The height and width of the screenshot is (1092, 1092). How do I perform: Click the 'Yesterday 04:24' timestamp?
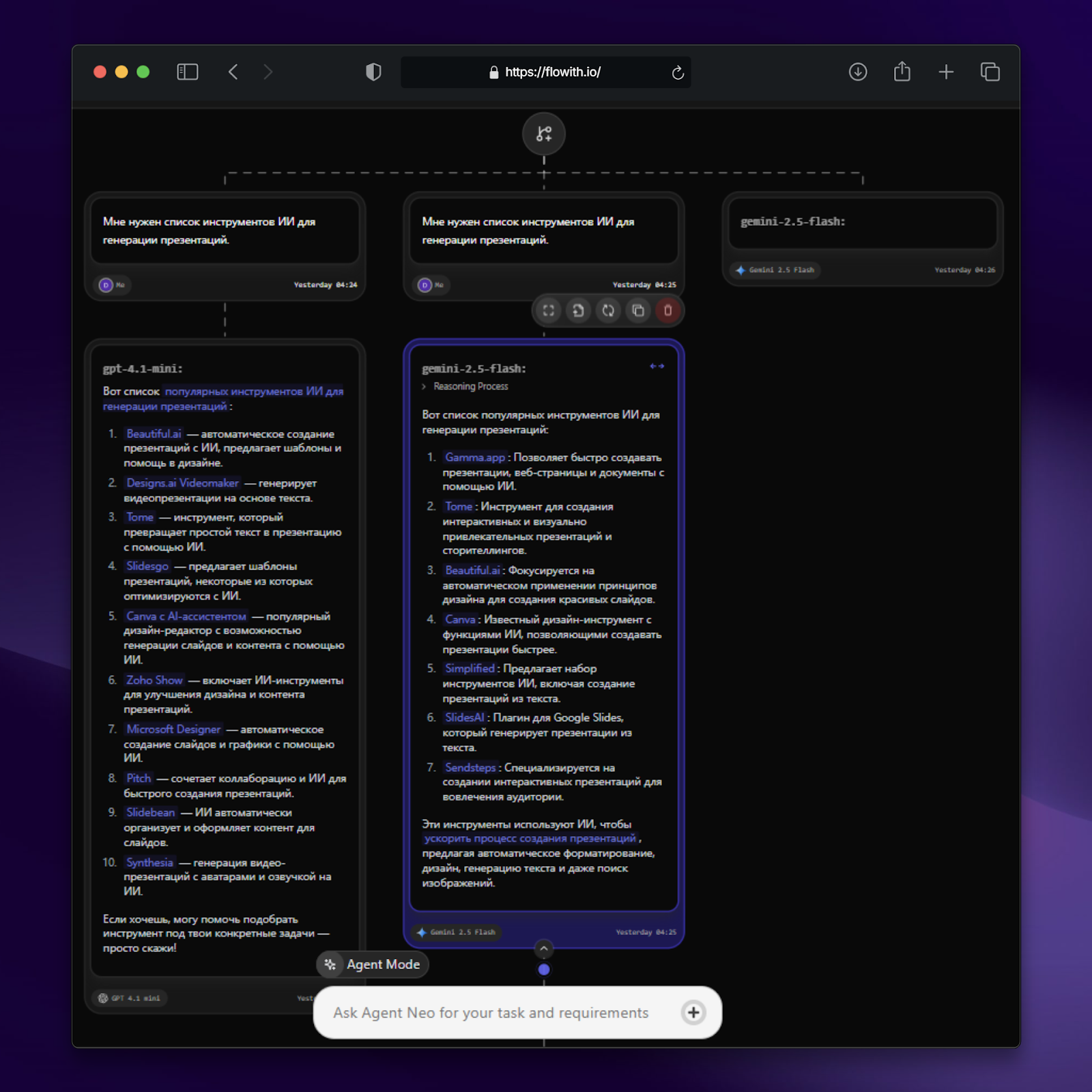tap(326, 285)
